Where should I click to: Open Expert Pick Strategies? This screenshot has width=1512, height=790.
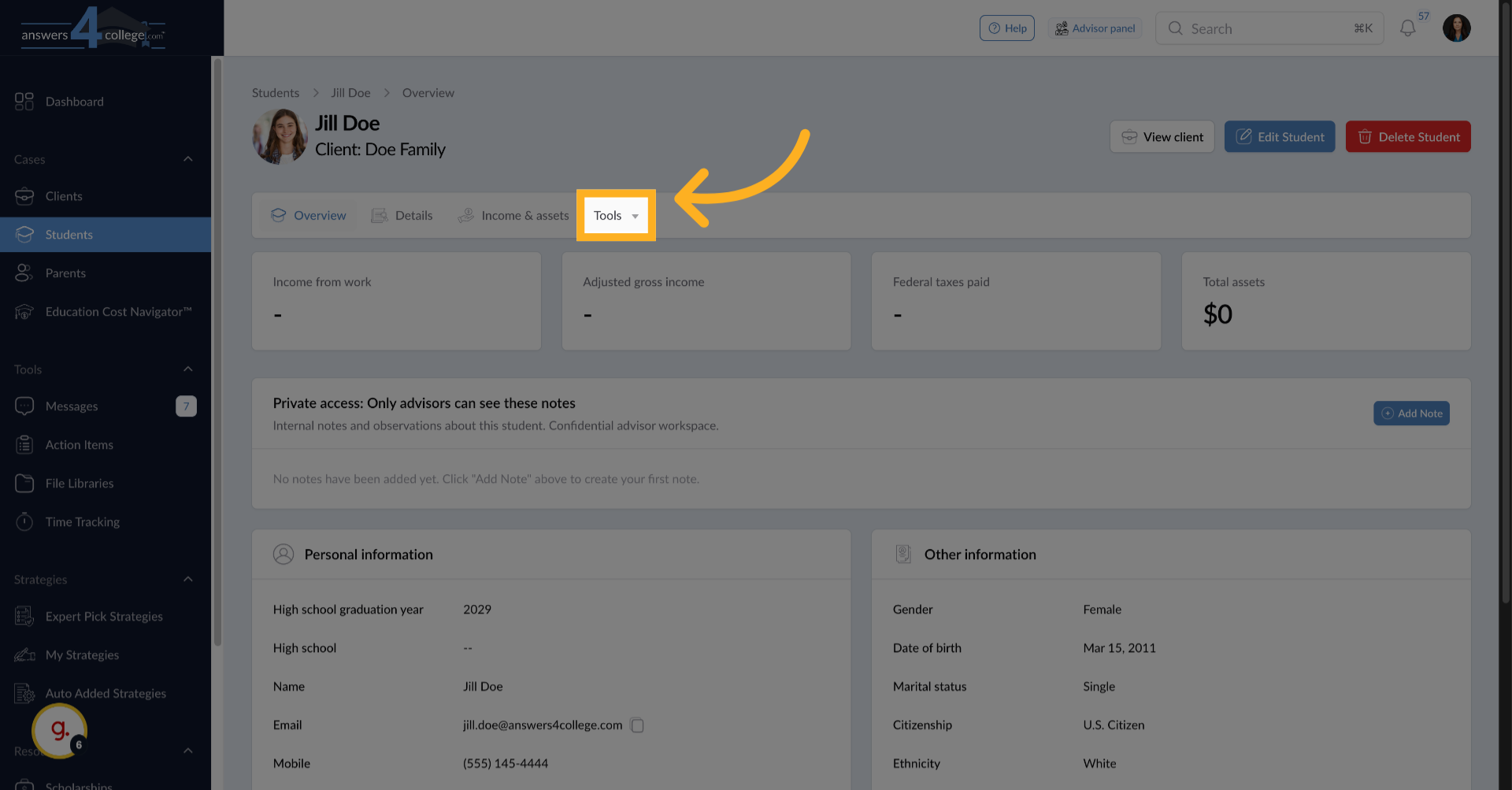tap(104, 616)
